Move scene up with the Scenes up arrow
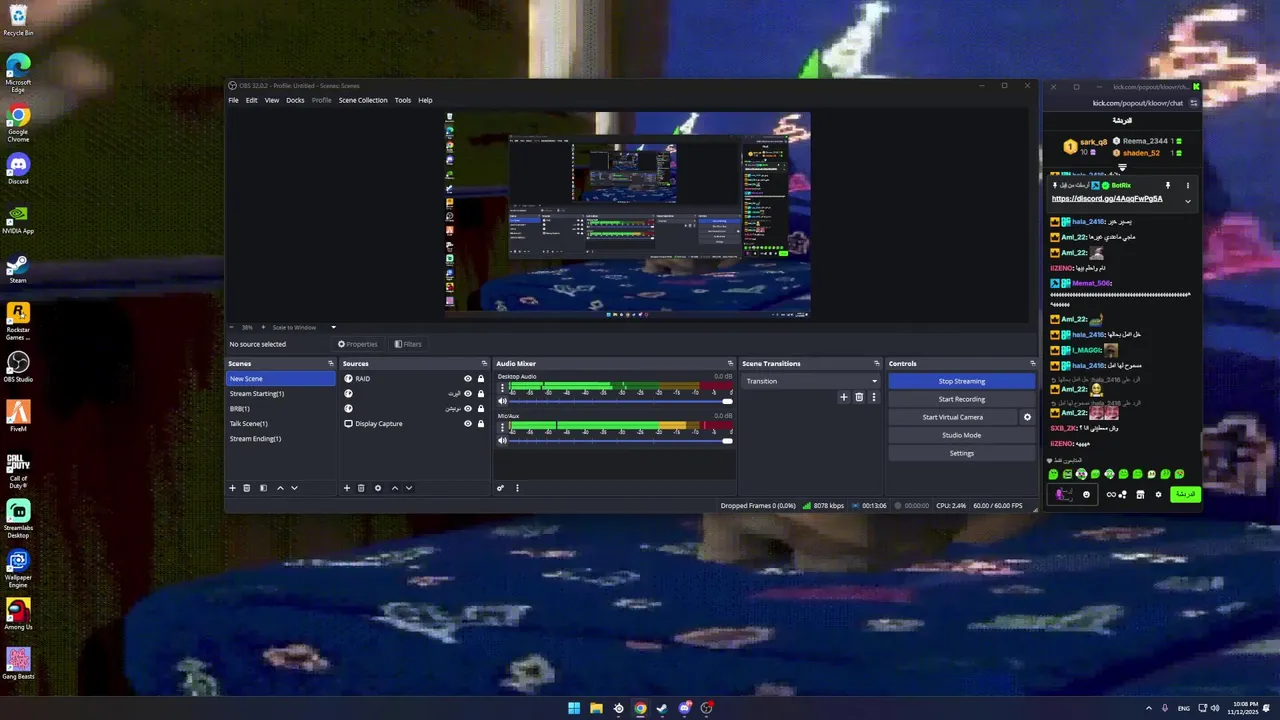1280x720 pixels. 280,488
